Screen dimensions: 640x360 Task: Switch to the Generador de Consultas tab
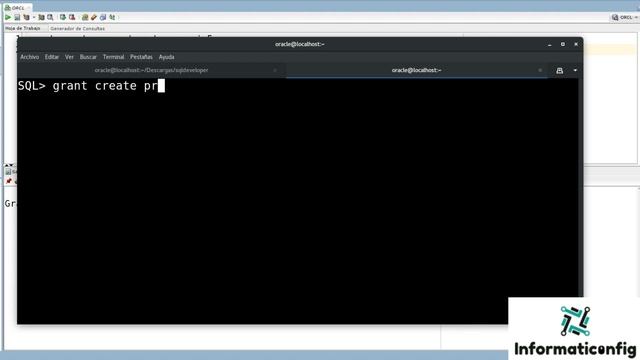coord(78,29)
